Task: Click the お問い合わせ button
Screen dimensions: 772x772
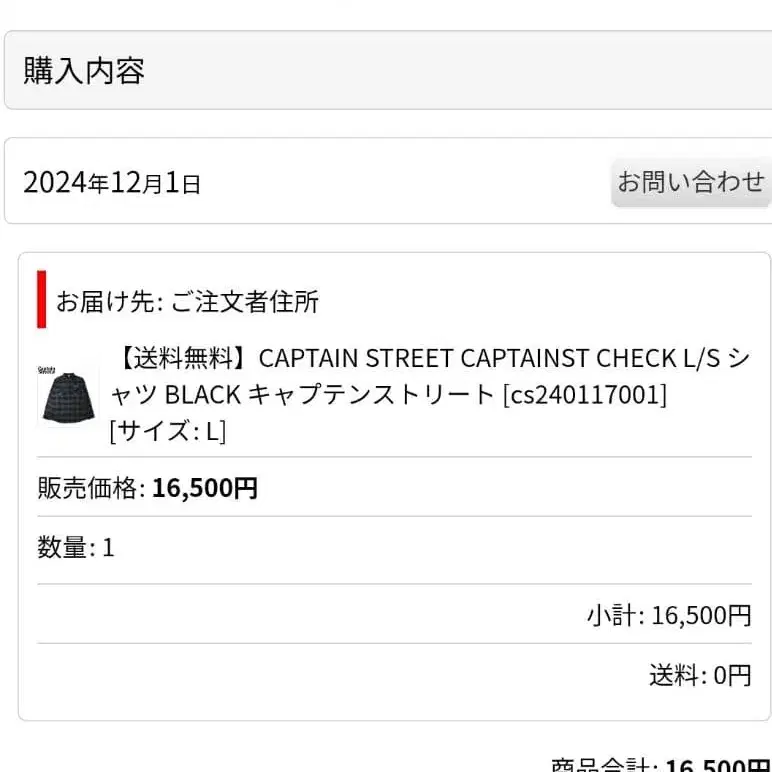Action: point(690,182)
